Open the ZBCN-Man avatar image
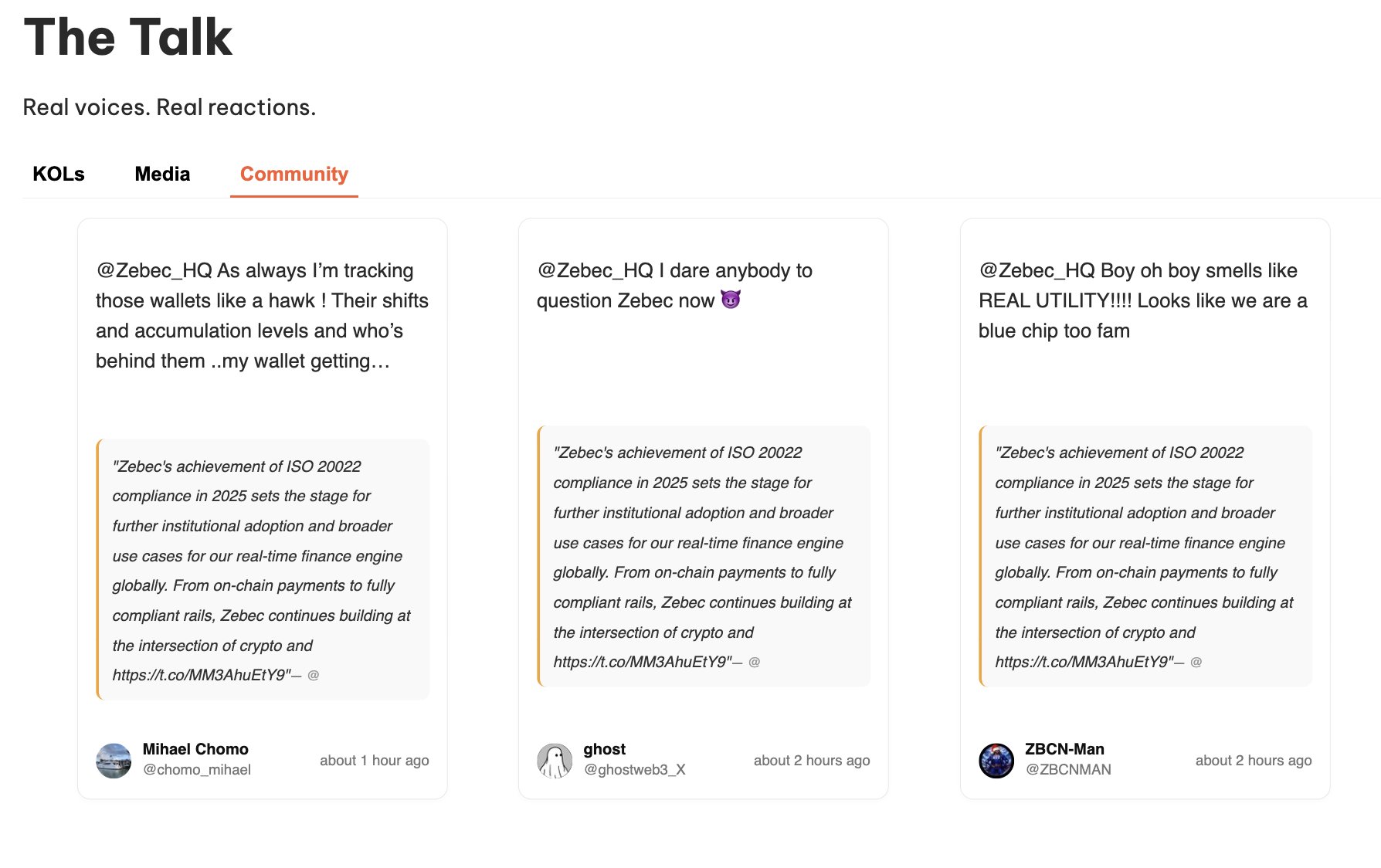The height and width of the screenshot is (868, 1381). [x=996, y=761]
